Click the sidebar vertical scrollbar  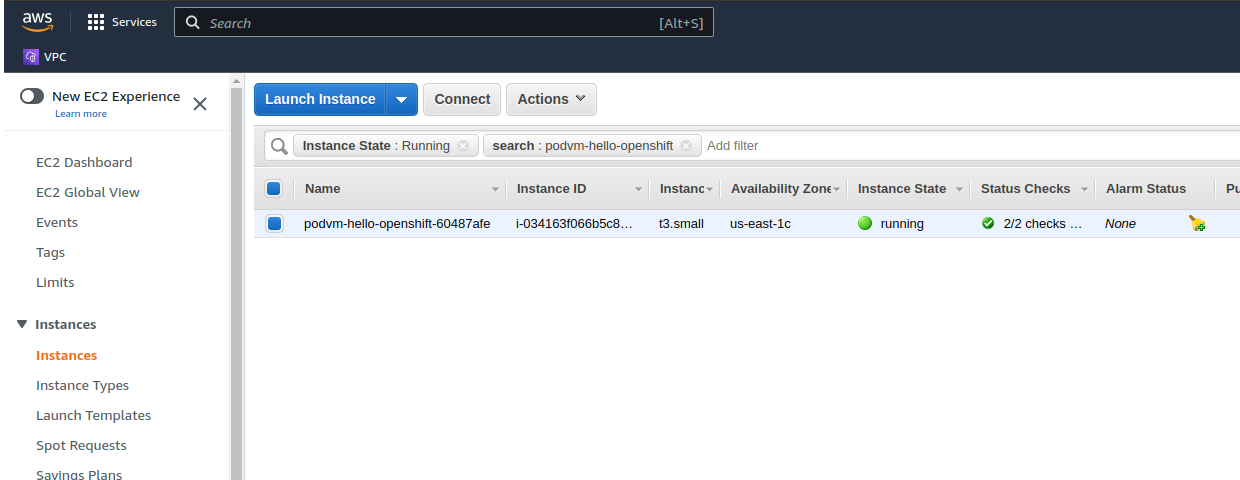tap(236, 280)
